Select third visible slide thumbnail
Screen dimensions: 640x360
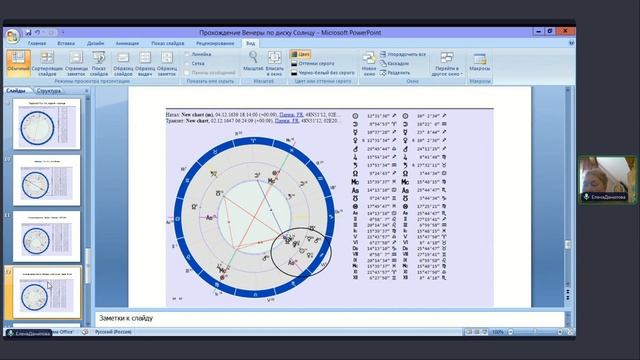47,236
